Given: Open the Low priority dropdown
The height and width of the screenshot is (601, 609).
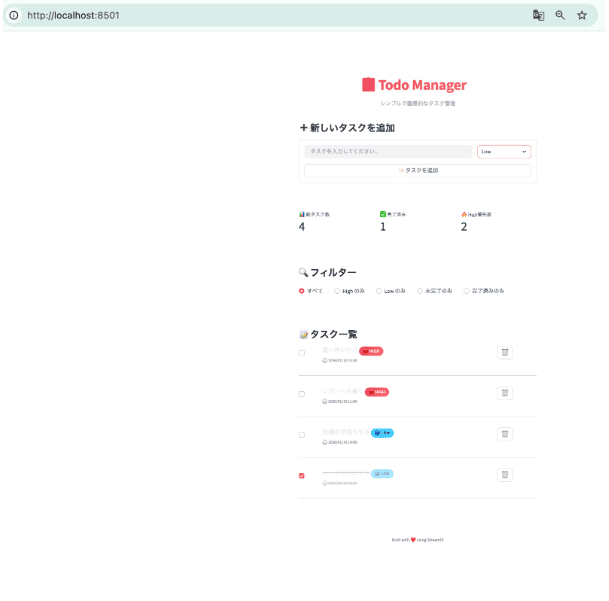Looking at the screenshot, I should (504, 152).
